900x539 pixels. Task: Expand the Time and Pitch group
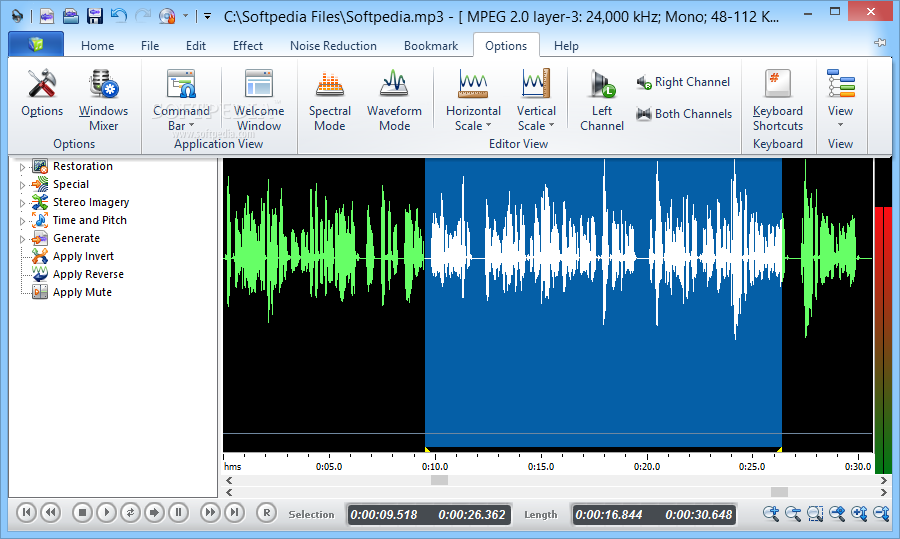pos(22,221)
